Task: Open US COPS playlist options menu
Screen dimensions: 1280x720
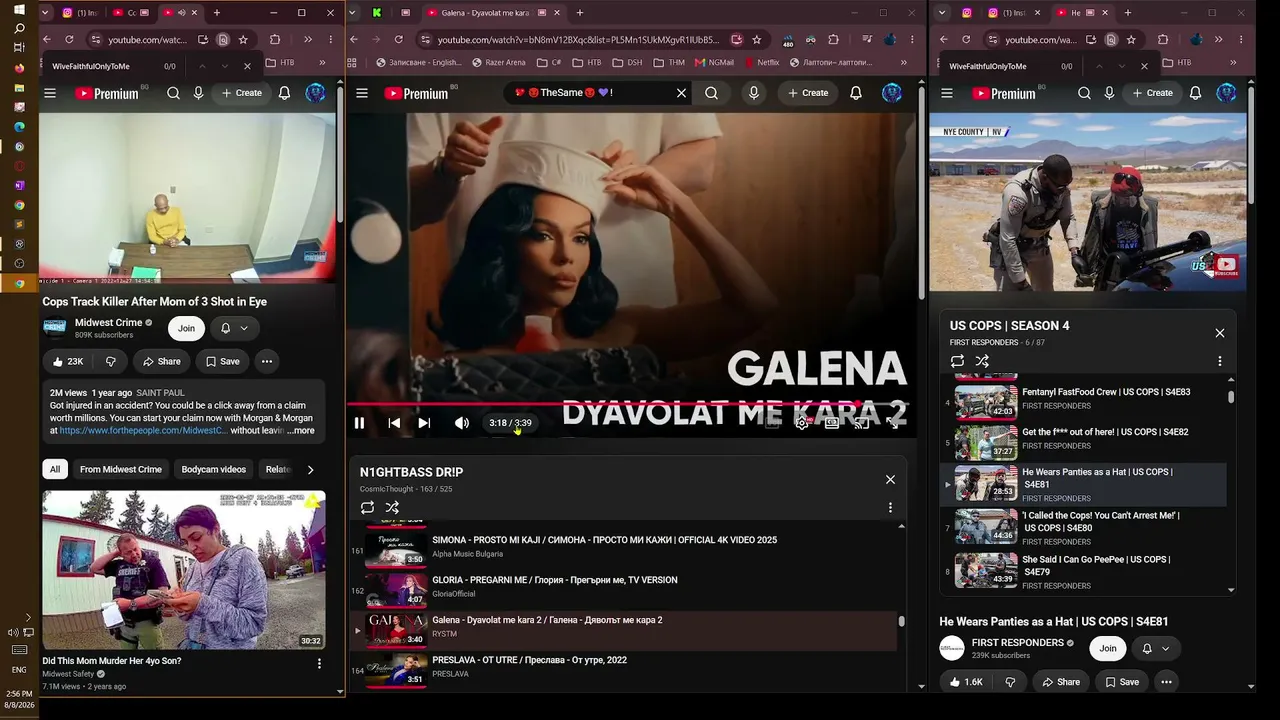Action: tap(1219, 361)
